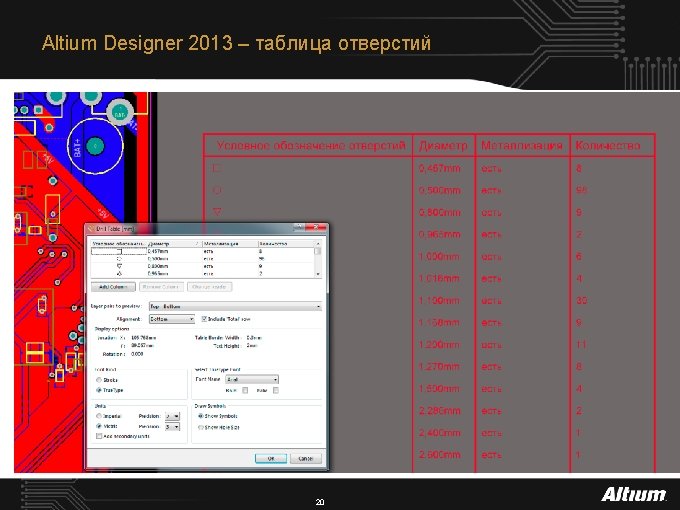Click the circle drill symbol in 0.500mm row
This screenshot has height=510, width=680.
tap(217, 190)
